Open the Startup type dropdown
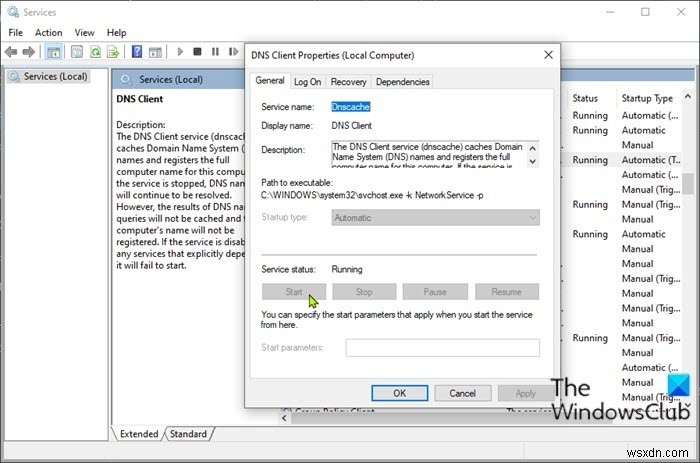The height and width of the screenshot is (463, 700). pyautogui.click(x=435, y=218)
